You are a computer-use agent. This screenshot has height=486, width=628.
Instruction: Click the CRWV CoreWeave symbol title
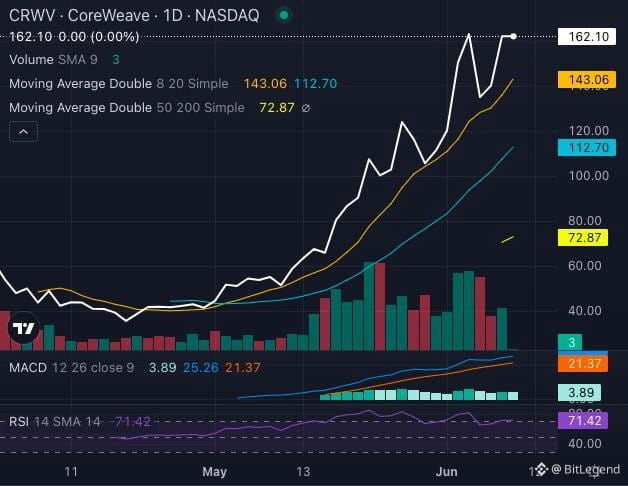pyautogui.click(x=134, y=16)
